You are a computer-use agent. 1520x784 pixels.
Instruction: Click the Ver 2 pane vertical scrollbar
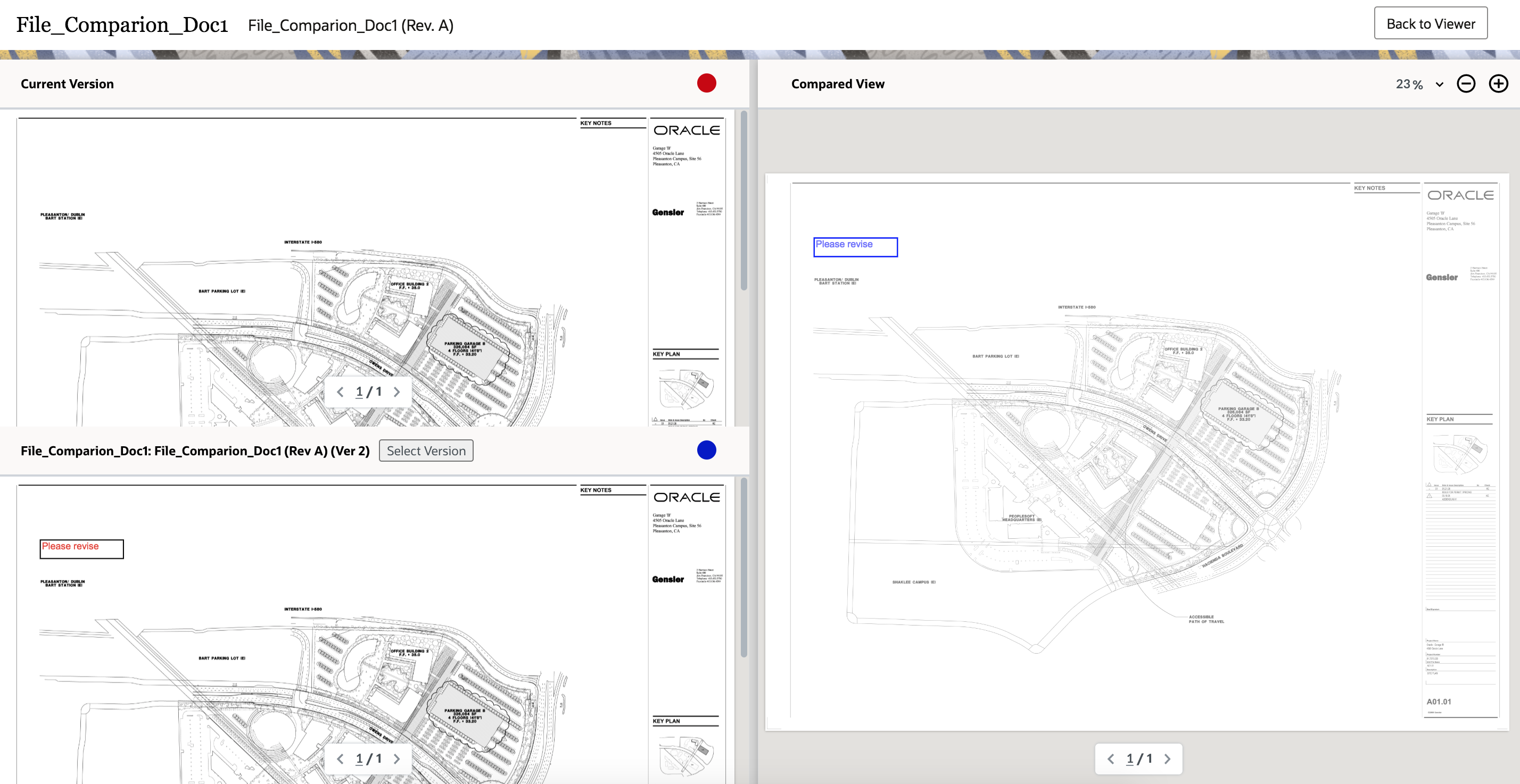744,568
